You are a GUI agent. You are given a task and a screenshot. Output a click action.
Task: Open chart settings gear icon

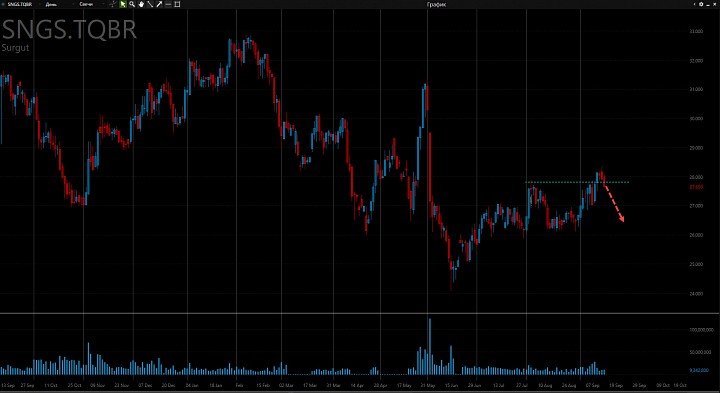pos(701,4)
